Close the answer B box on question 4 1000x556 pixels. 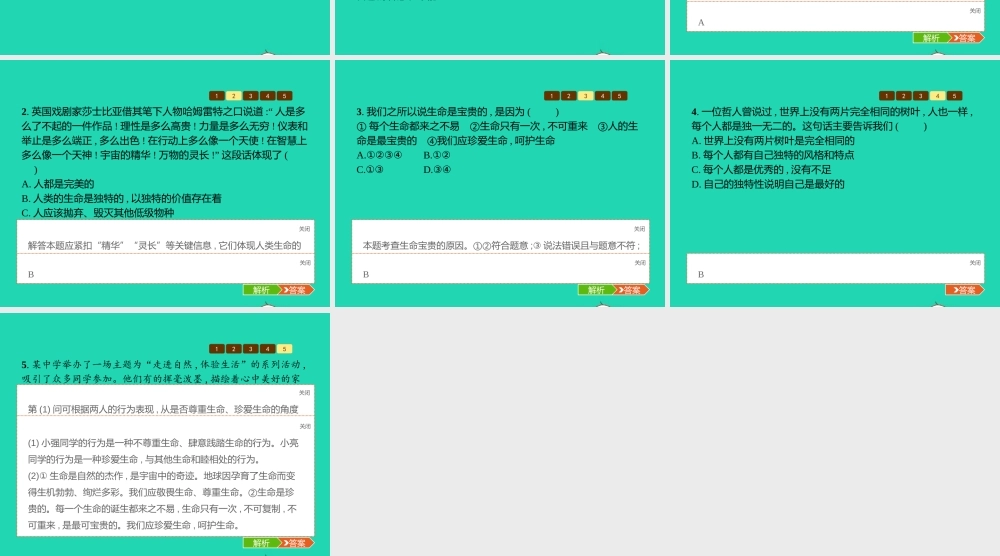[975, 263]
